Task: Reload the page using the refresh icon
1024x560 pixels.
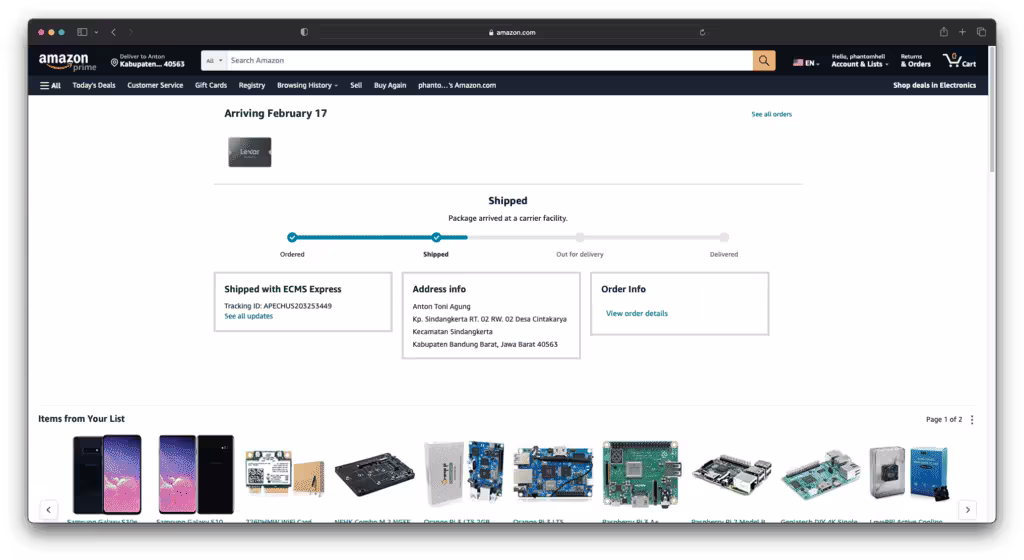Action: (x=702, y=32)
